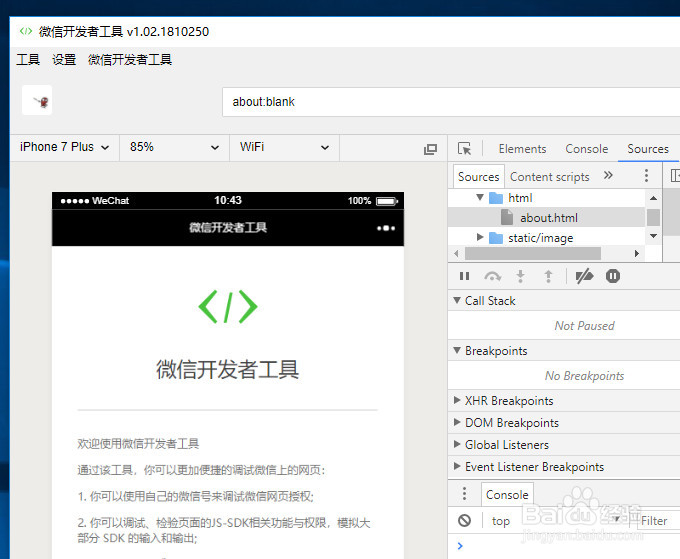Open the console drawer three-dot menu

point(464,494)
